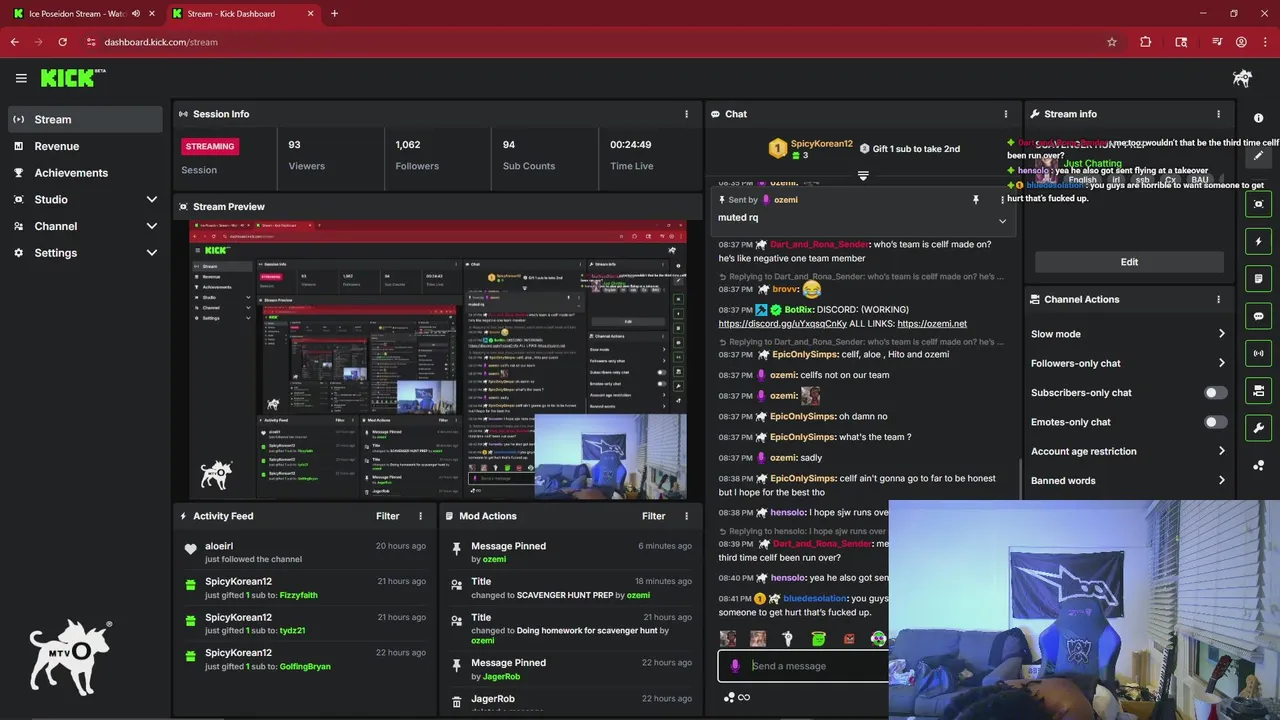Select the Stream - Kick Dashboard tab

pos(243,14)
